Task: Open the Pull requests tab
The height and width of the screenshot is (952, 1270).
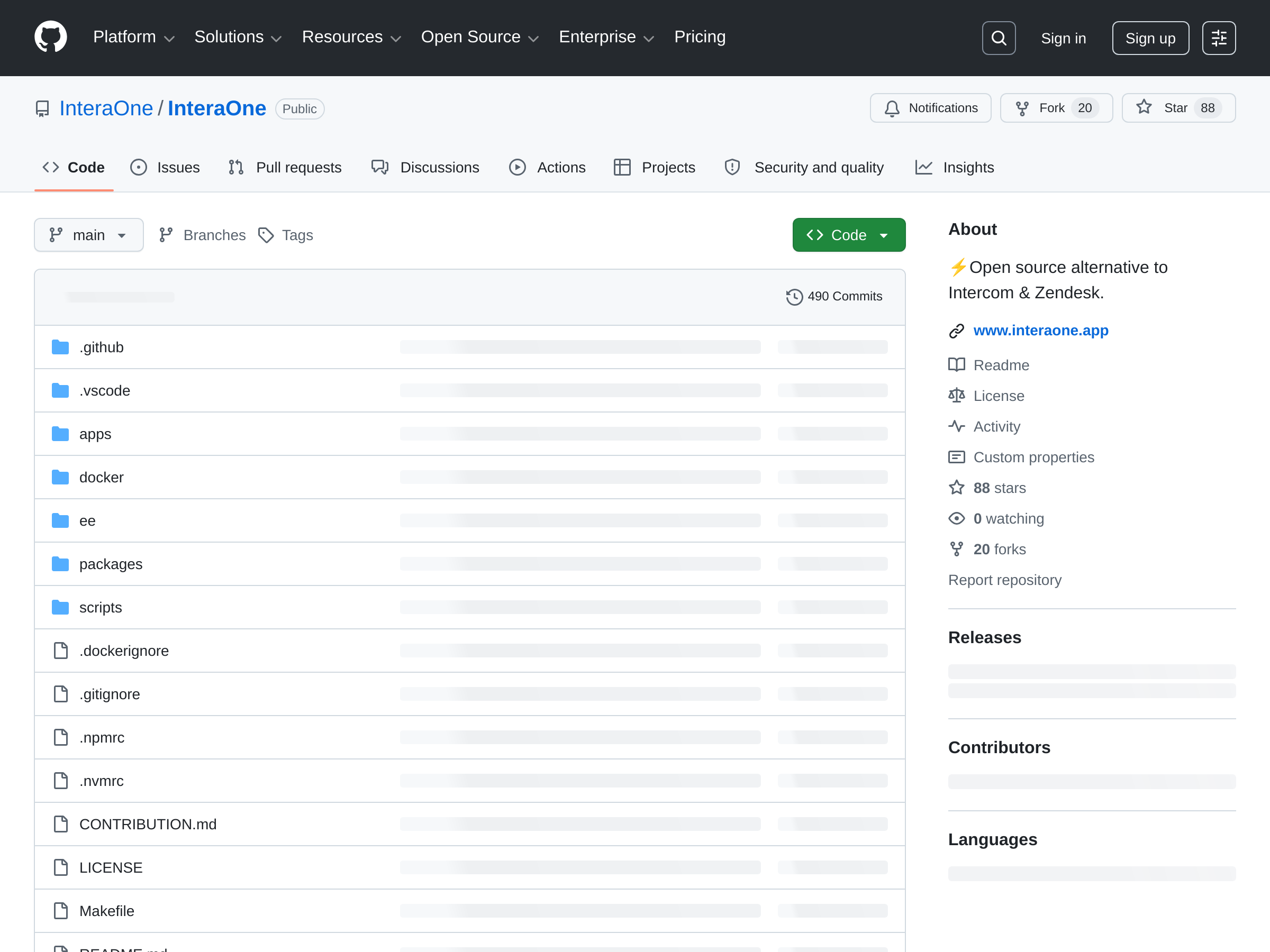Action: tap(285, 168)
